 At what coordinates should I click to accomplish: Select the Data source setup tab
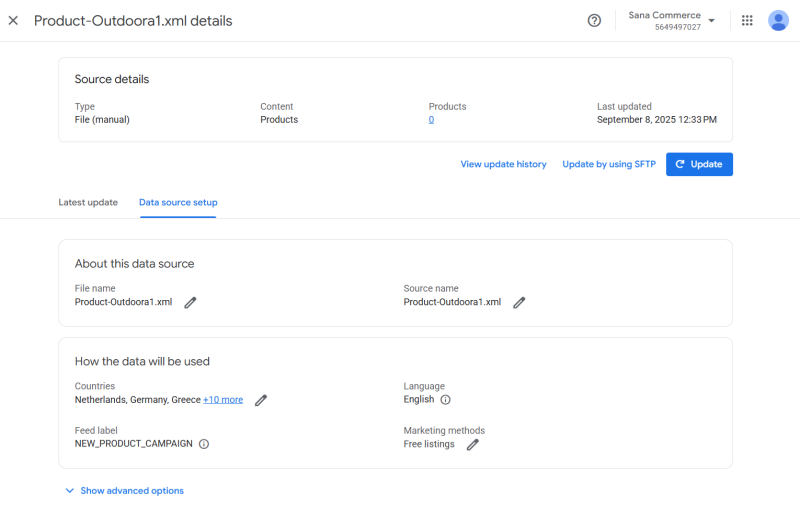pos(178,202)
